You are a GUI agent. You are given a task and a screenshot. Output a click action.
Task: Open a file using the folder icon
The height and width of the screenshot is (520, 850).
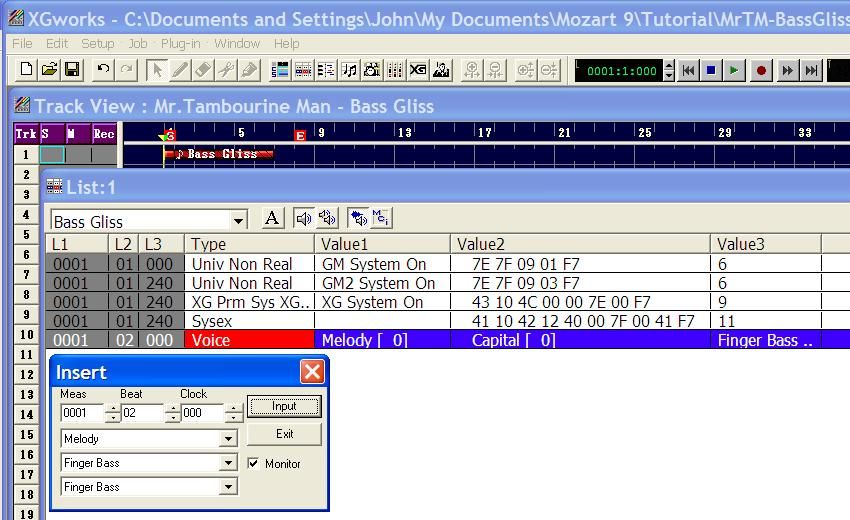tap(49, 70)
